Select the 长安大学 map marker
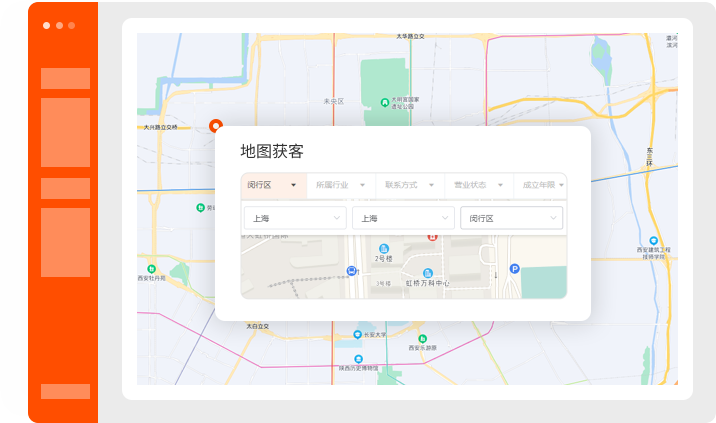The image size is (716, 423). pyautogui.click(x=358, y=334)
